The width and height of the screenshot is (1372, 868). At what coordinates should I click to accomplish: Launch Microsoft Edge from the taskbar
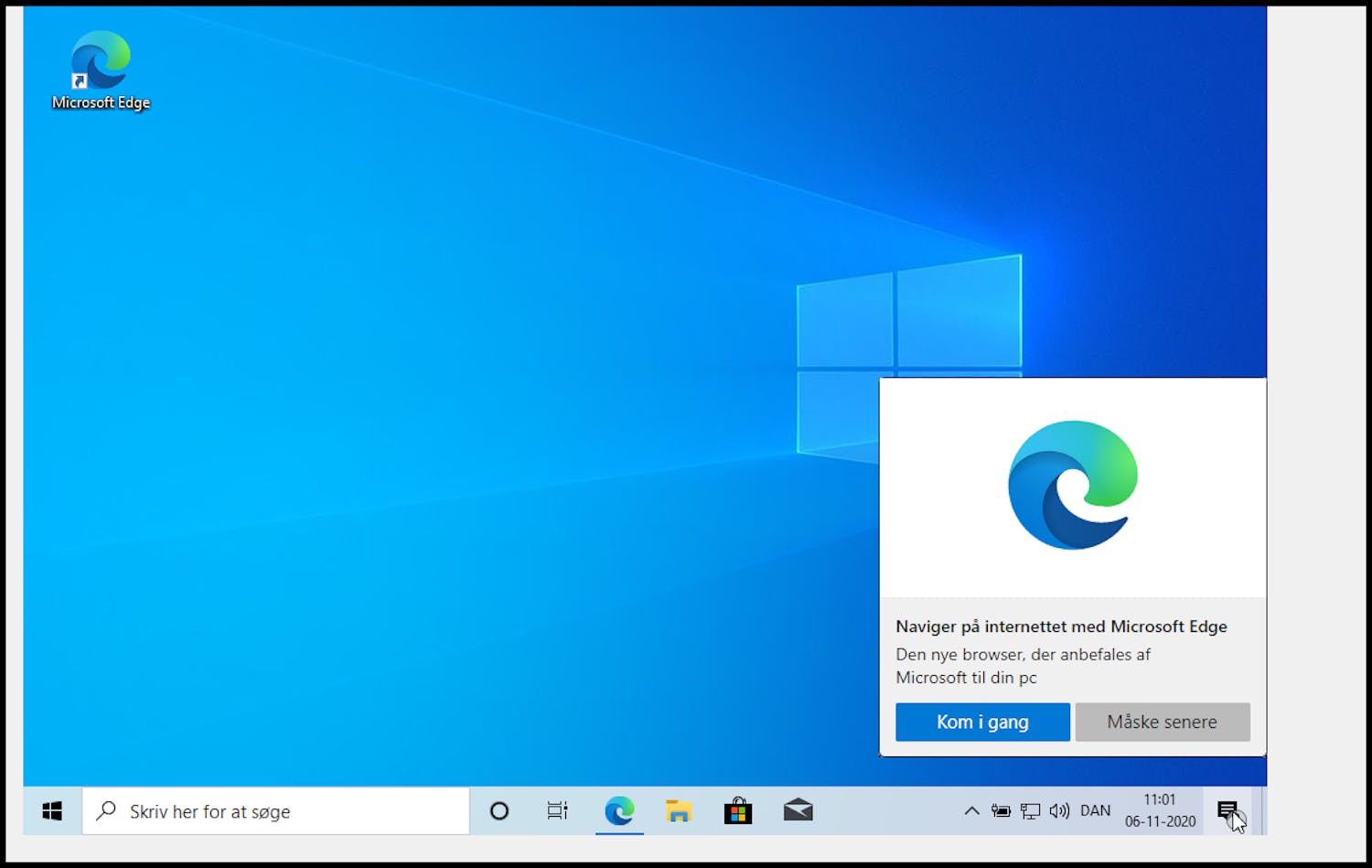[x=619, y=810]
